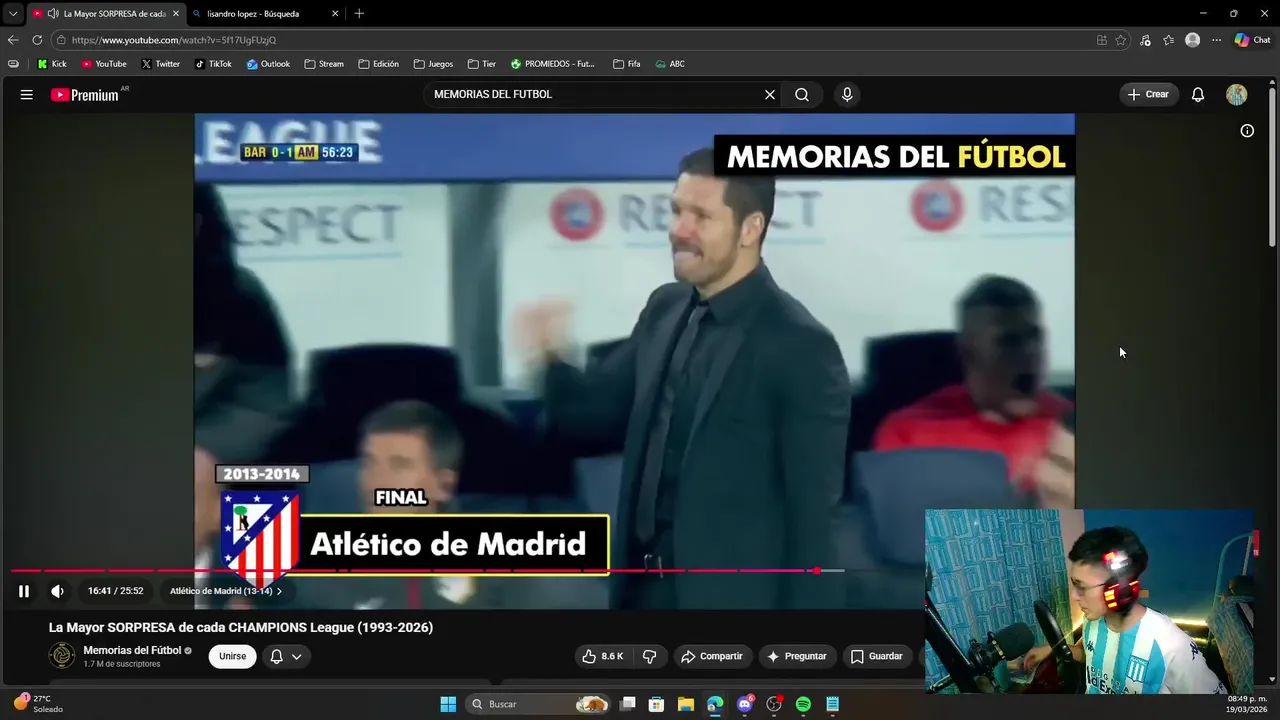Open the Copilot Chat button
The width and height of the screenshot is (1280, 720).
point(1252,40)
